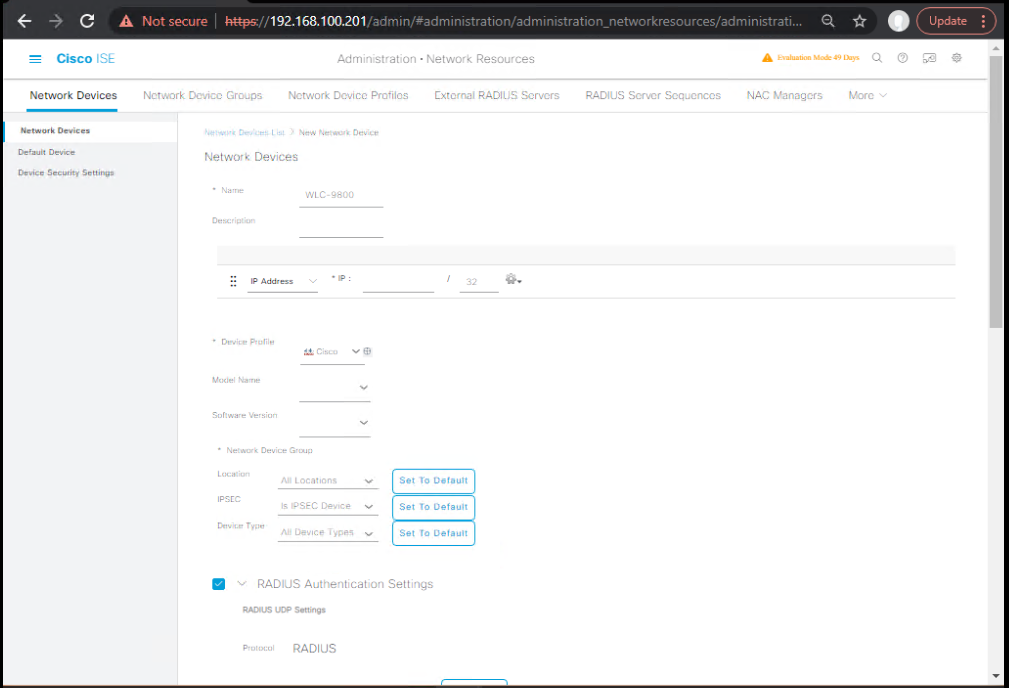
Task: Click the scrollbar down arrow
Action: [x=996, y=676]
